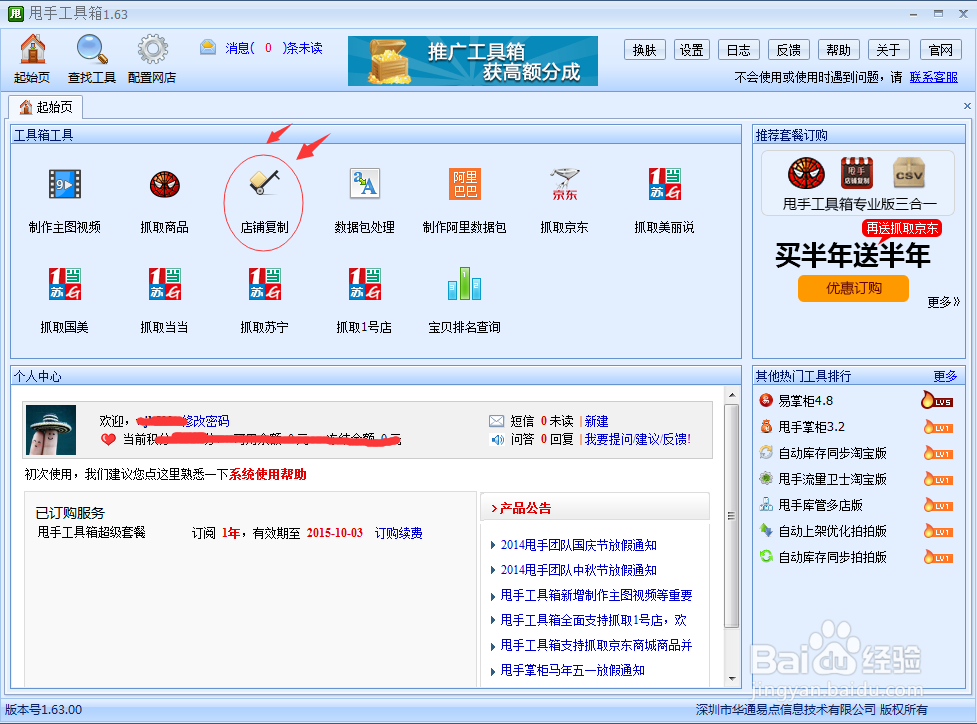977x724 pixels.
Task: Open 甩手工具箱全面支持抓取1号店 announcement
Action: coord(593,620)
